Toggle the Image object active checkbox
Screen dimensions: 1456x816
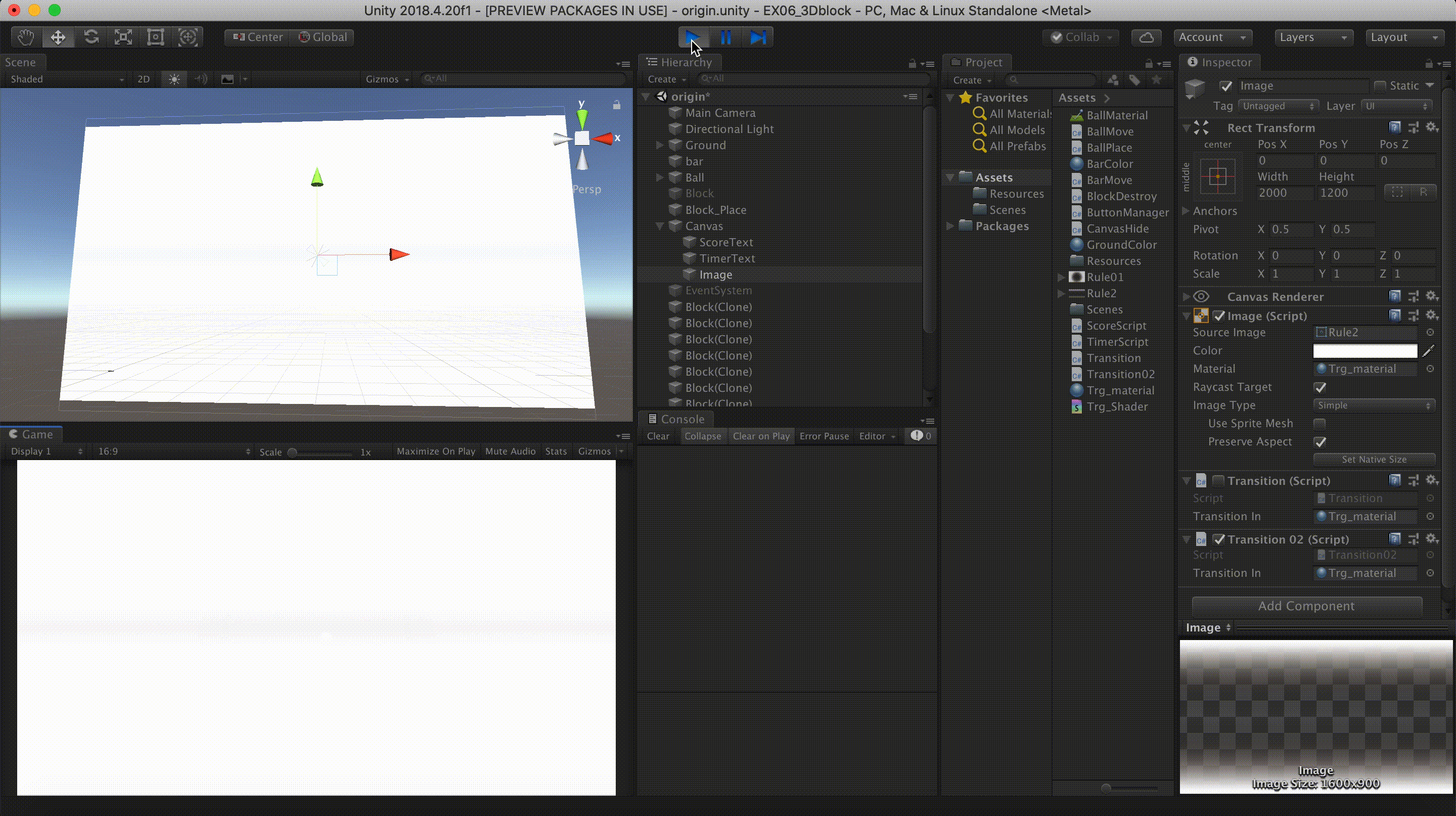click(1226, 86)
